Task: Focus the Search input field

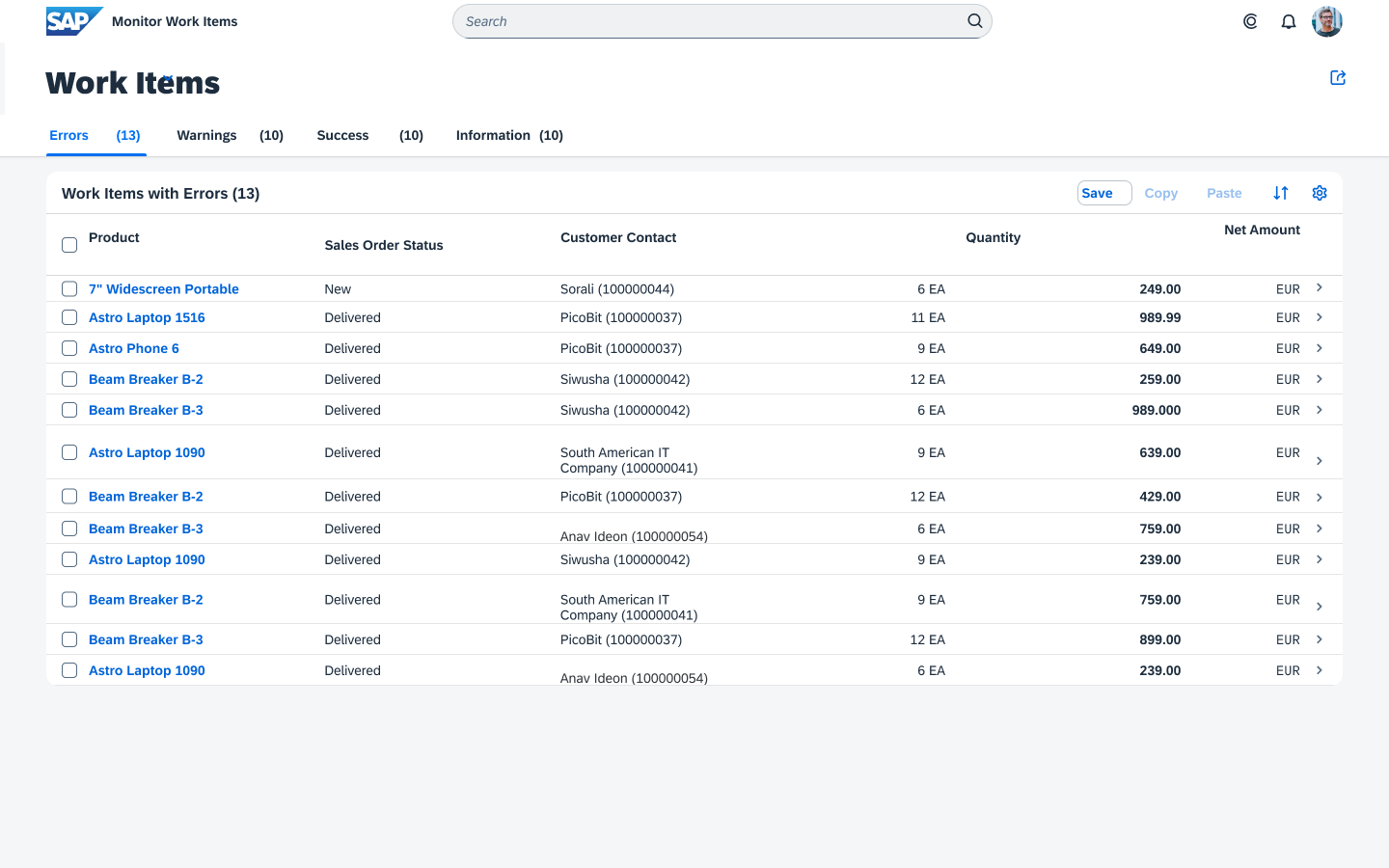Action: coord(722,21)
